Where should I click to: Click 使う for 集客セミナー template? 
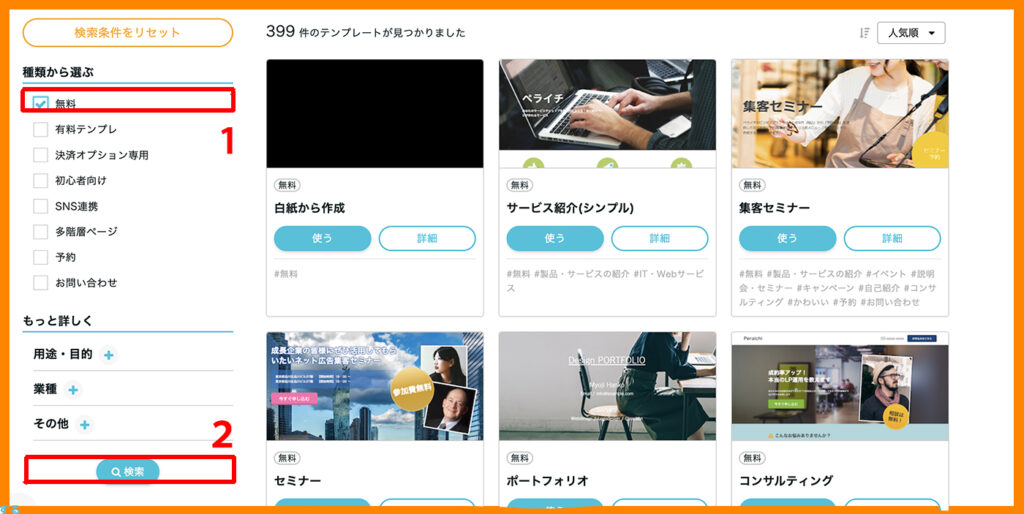(x=788, y=238)
